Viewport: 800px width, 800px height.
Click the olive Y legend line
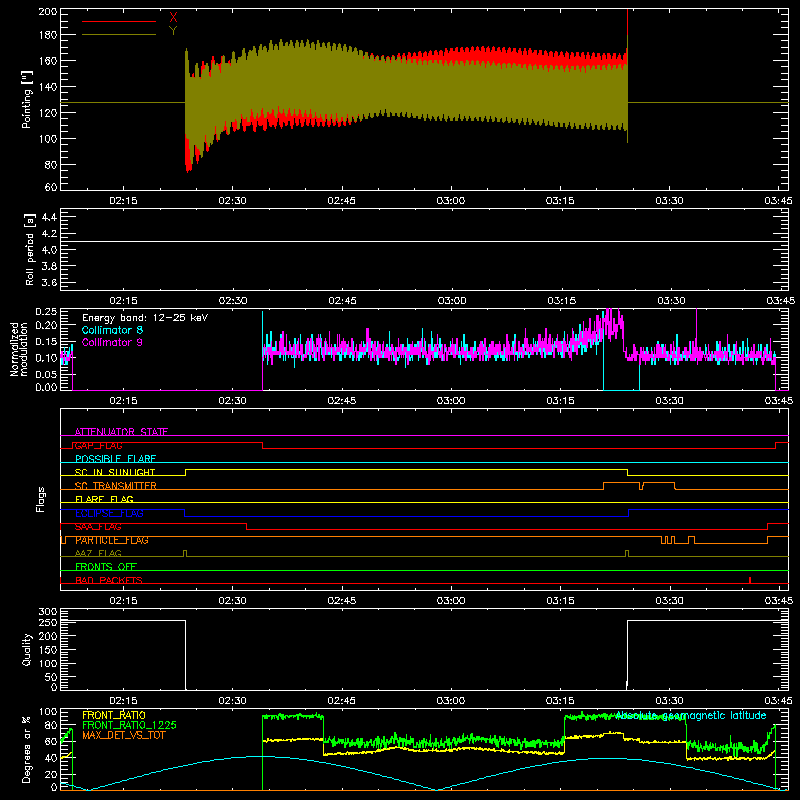tap(119, 35)
